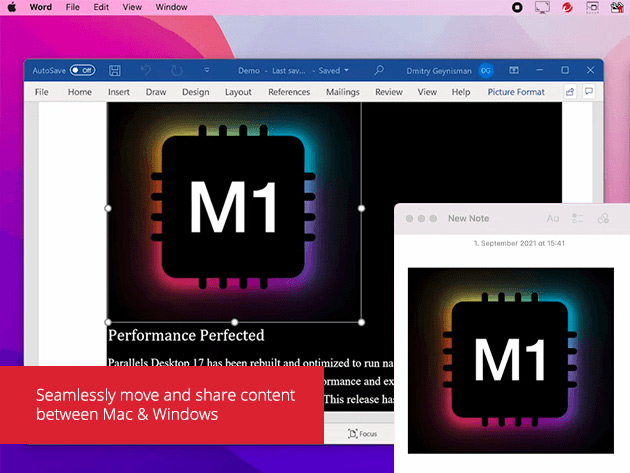Image resolution: width=630 pixels, height=473 pixels.
Task: Click the red Trend Micro menu bar icon
Action: 567,7
